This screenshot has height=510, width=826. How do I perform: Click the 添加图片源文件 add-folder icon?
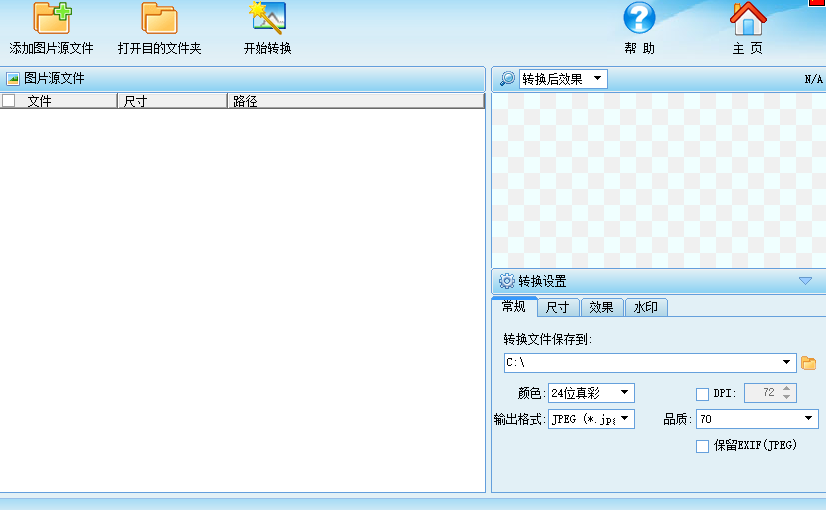[52, 18]
